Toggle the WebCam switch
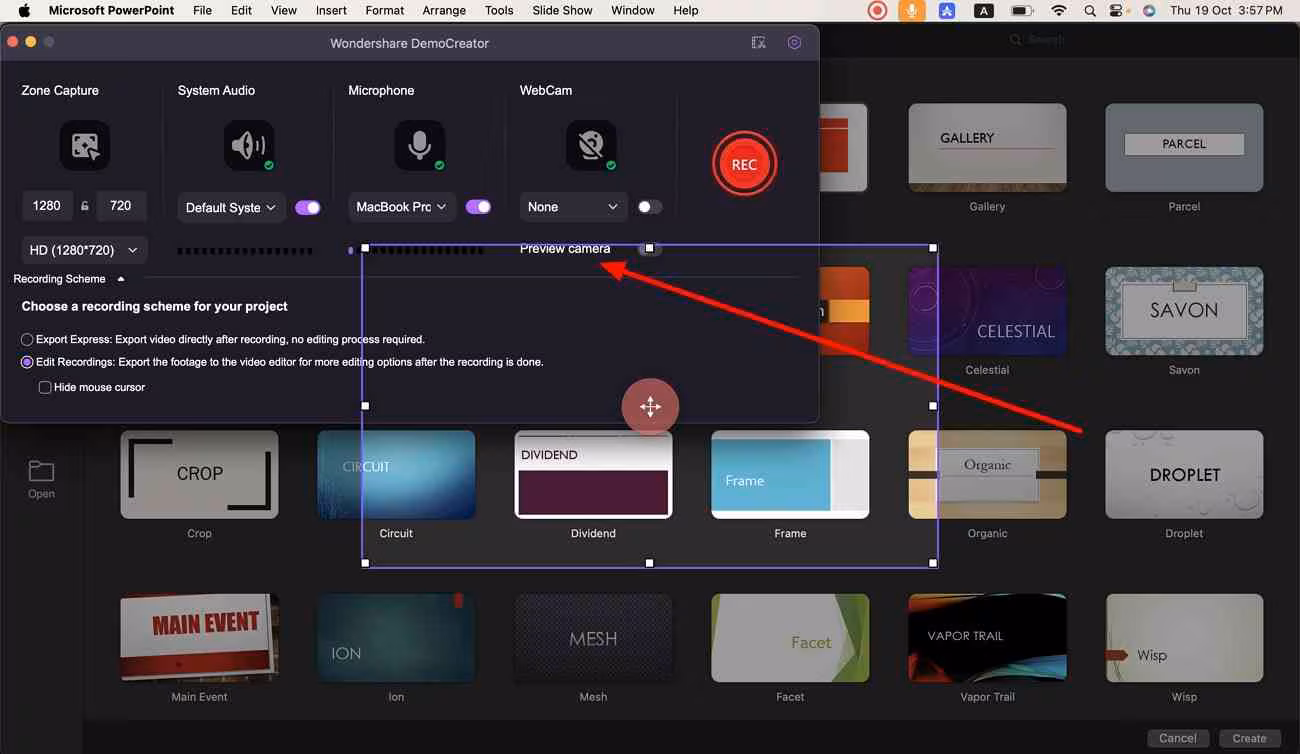 click(x=650, y=207)
